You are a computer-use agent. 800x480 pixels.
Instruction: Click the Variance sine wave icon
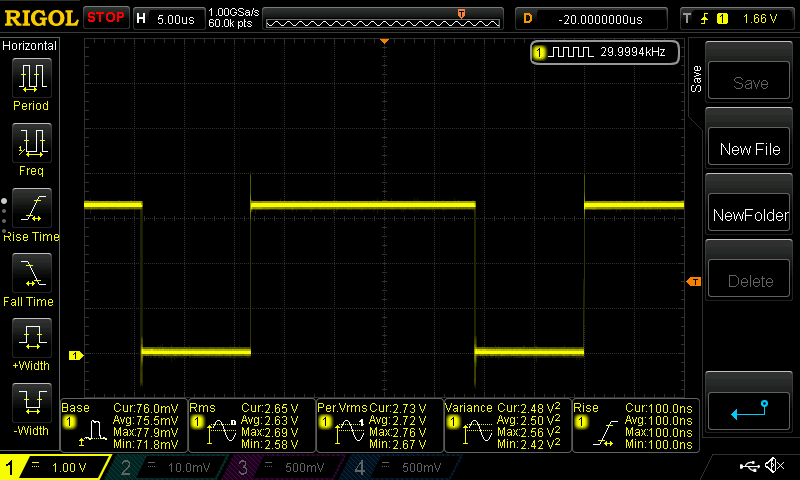click(x=477, y=433)
